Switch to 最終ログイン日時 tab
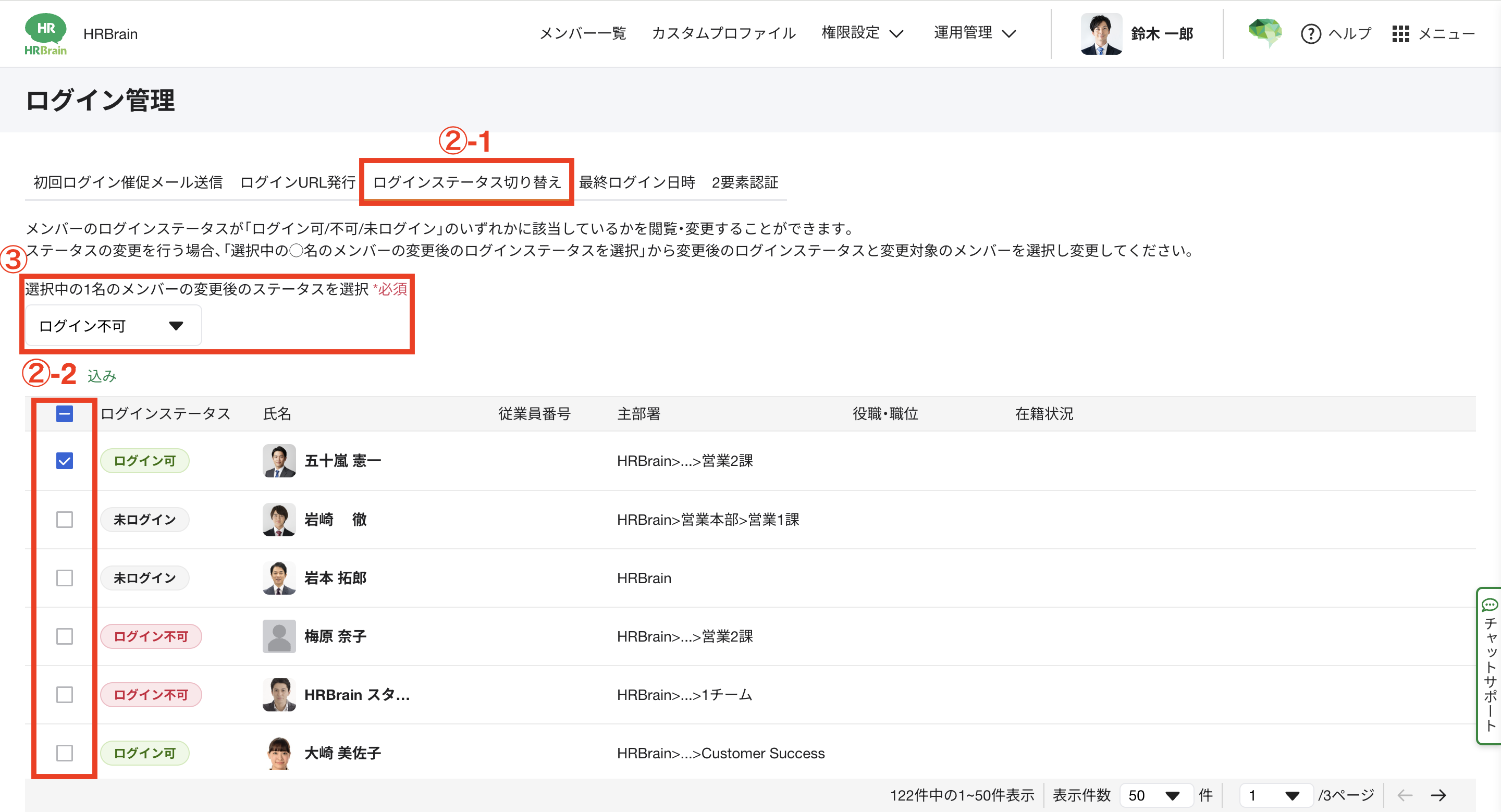 [x=637, y=182]
